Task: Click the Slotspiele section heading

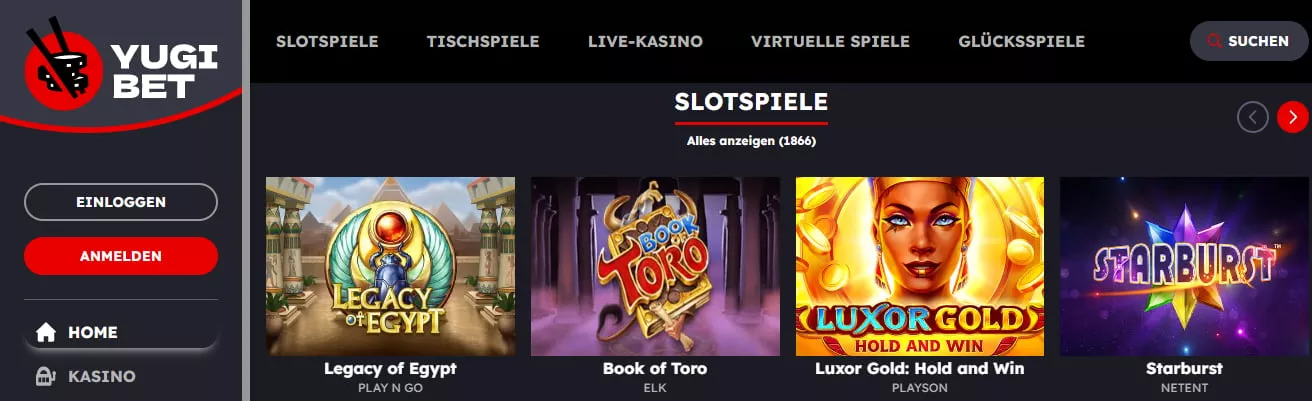Action: pos(751,102)
